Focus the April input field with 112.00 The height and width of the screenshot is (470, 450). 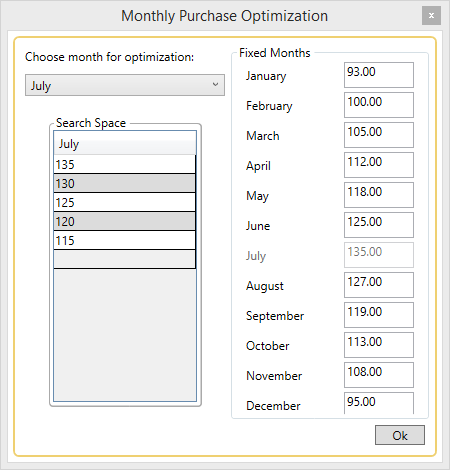click(379, 165)
